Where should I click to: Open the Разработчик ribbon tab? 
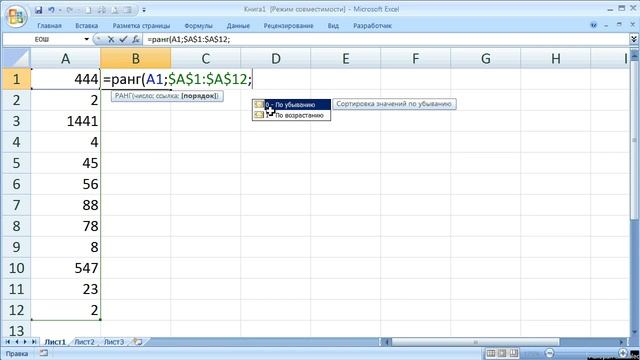point(372,26)
